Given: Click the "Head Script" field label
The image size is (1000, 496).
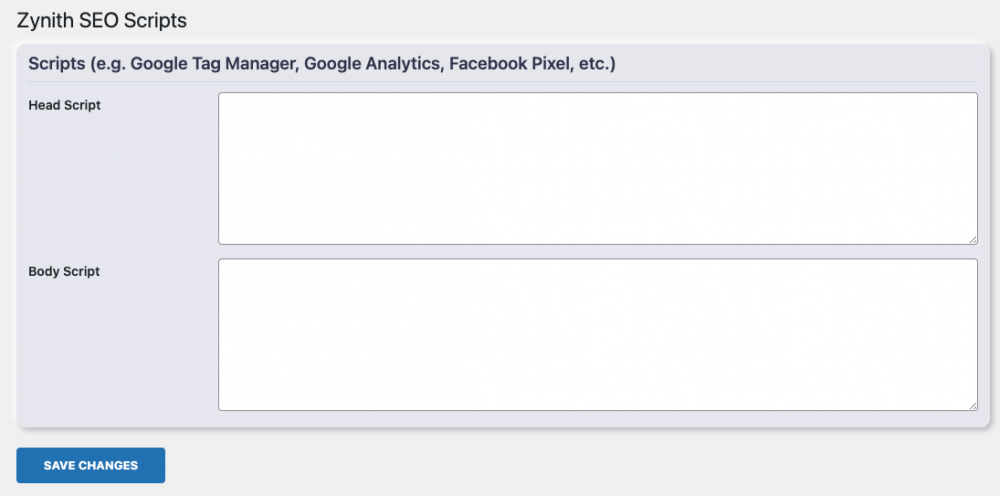Looking at the screenshot, I should 64,105.
